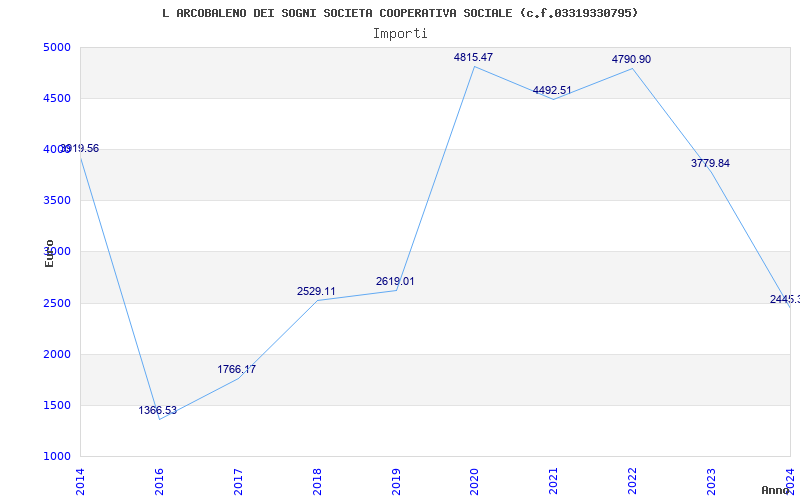Image resolution: width=800 pixels, height=500 pixels.
Task: Click the 2529.11 data label for 2018
Action: (316, 291)
